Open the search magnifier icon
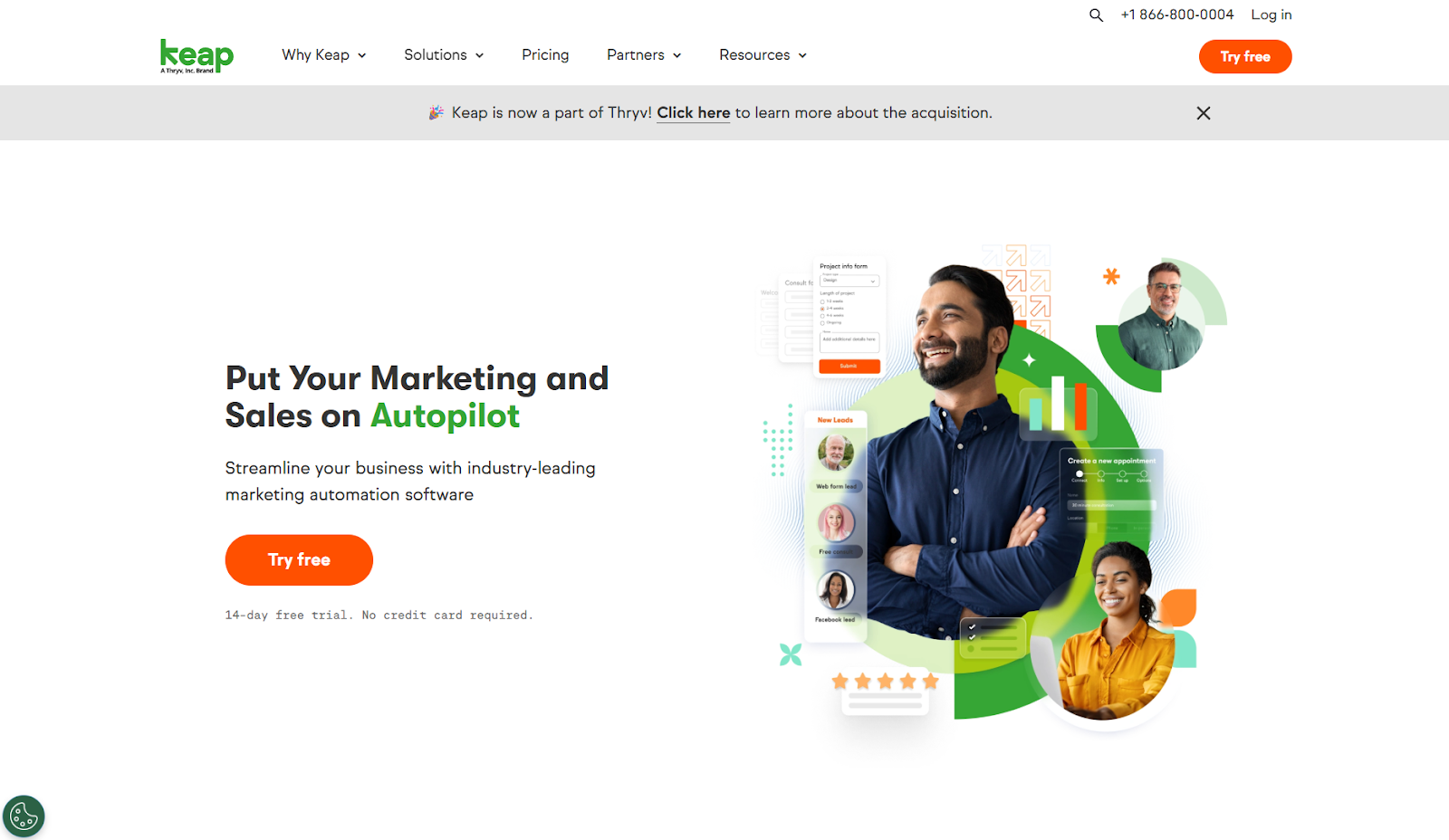This screenshot has width=1449, height=840. click(1096, 15)
